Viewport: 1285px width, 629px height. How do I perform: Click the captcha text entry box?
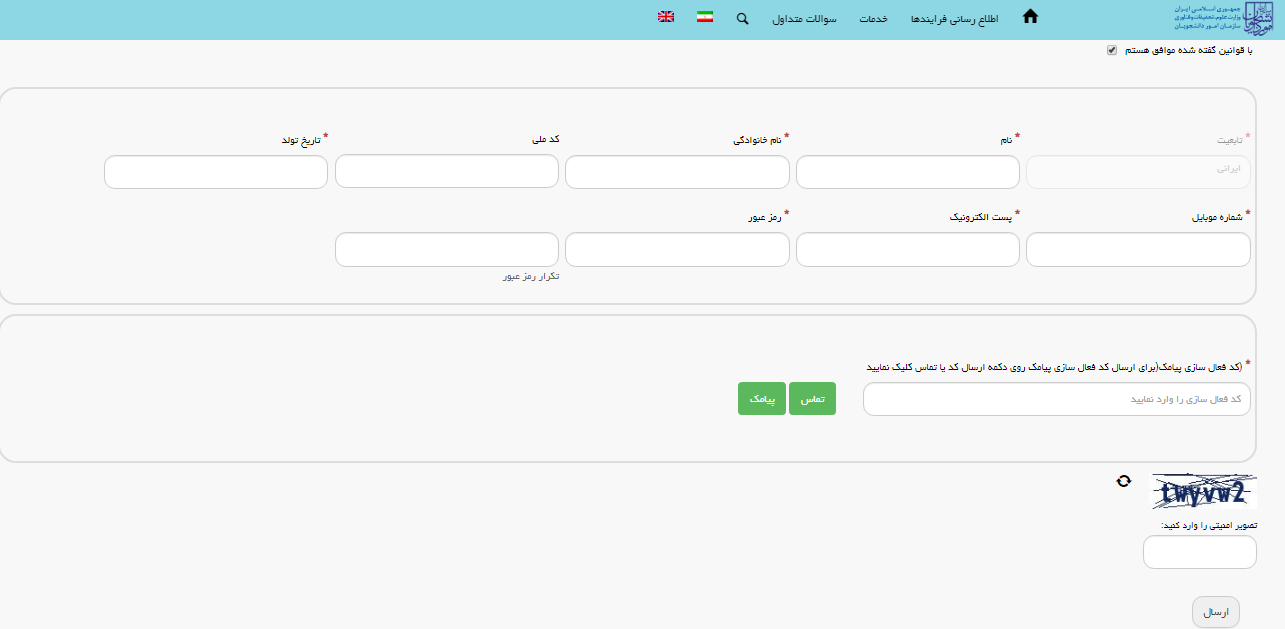click(1199, 552)
